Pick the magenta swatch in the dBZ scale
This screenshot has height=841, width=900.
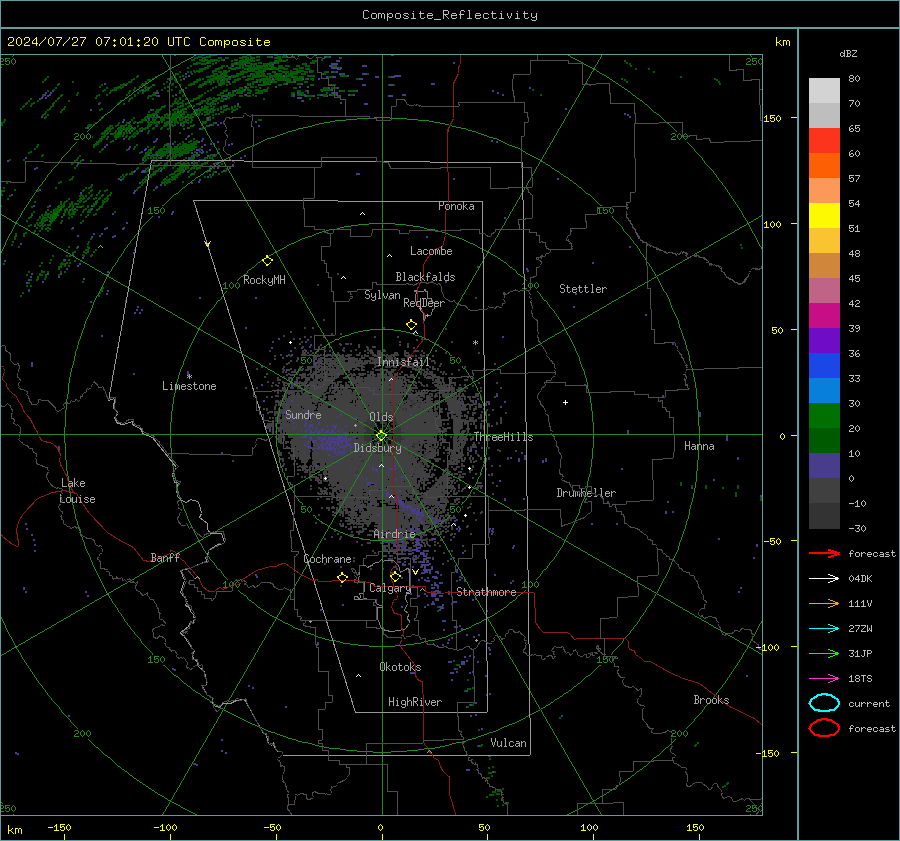pyautogui.click(x=824, y=316)
